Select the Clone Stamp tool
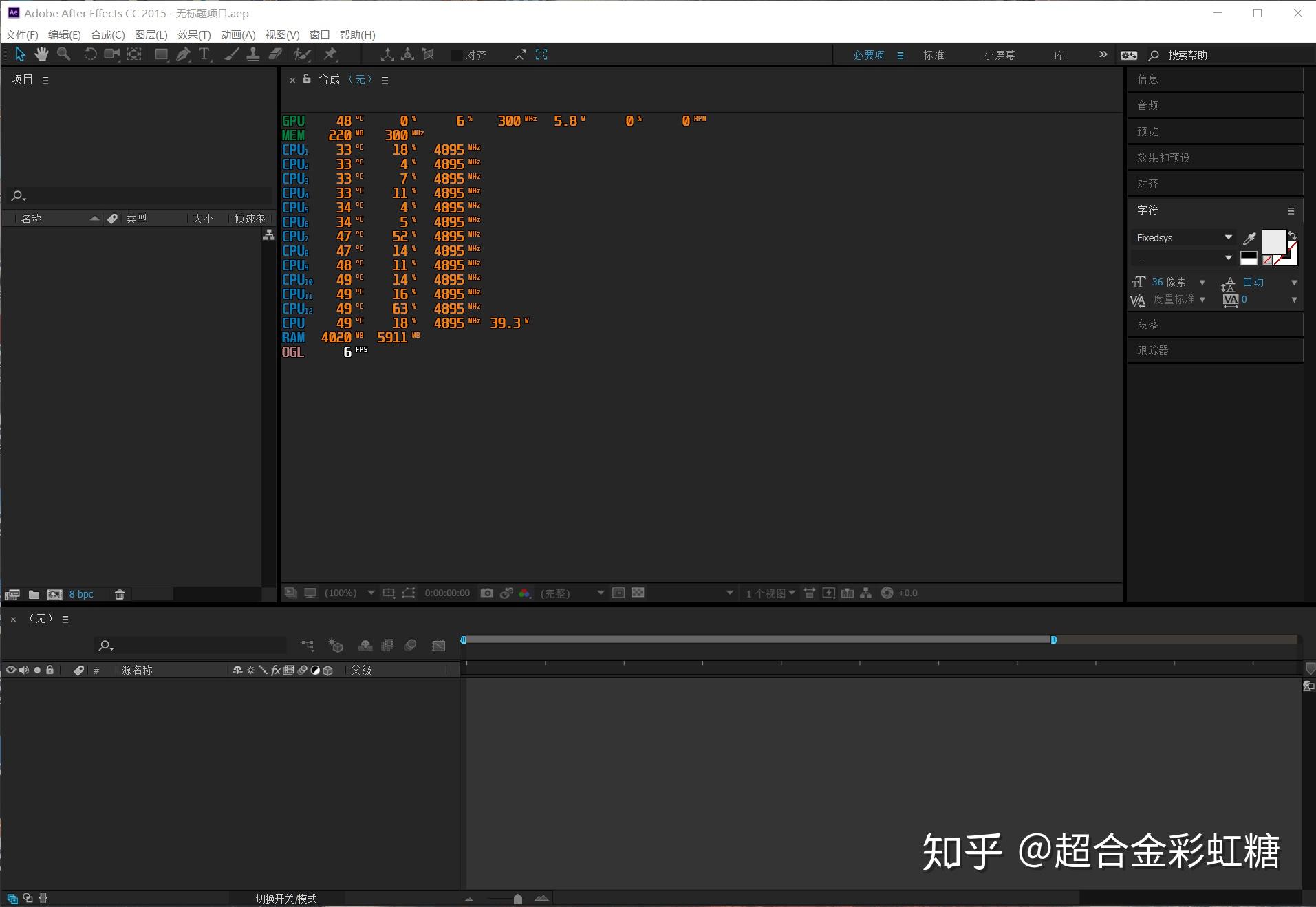 [253, 54]
